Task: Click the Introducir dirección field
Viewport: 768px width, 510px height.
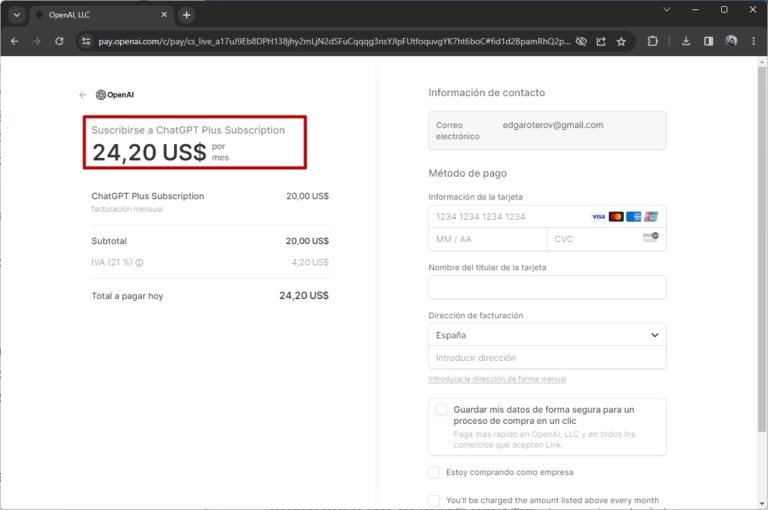Action: (x=547, y=358)
